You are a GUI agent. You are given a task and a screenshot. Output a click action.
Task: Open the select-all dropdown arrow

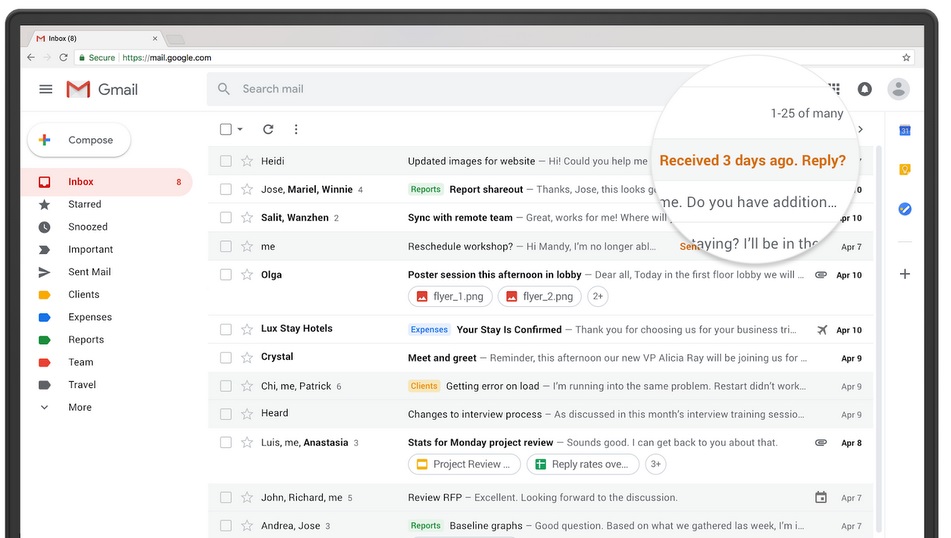pos(240,130)
